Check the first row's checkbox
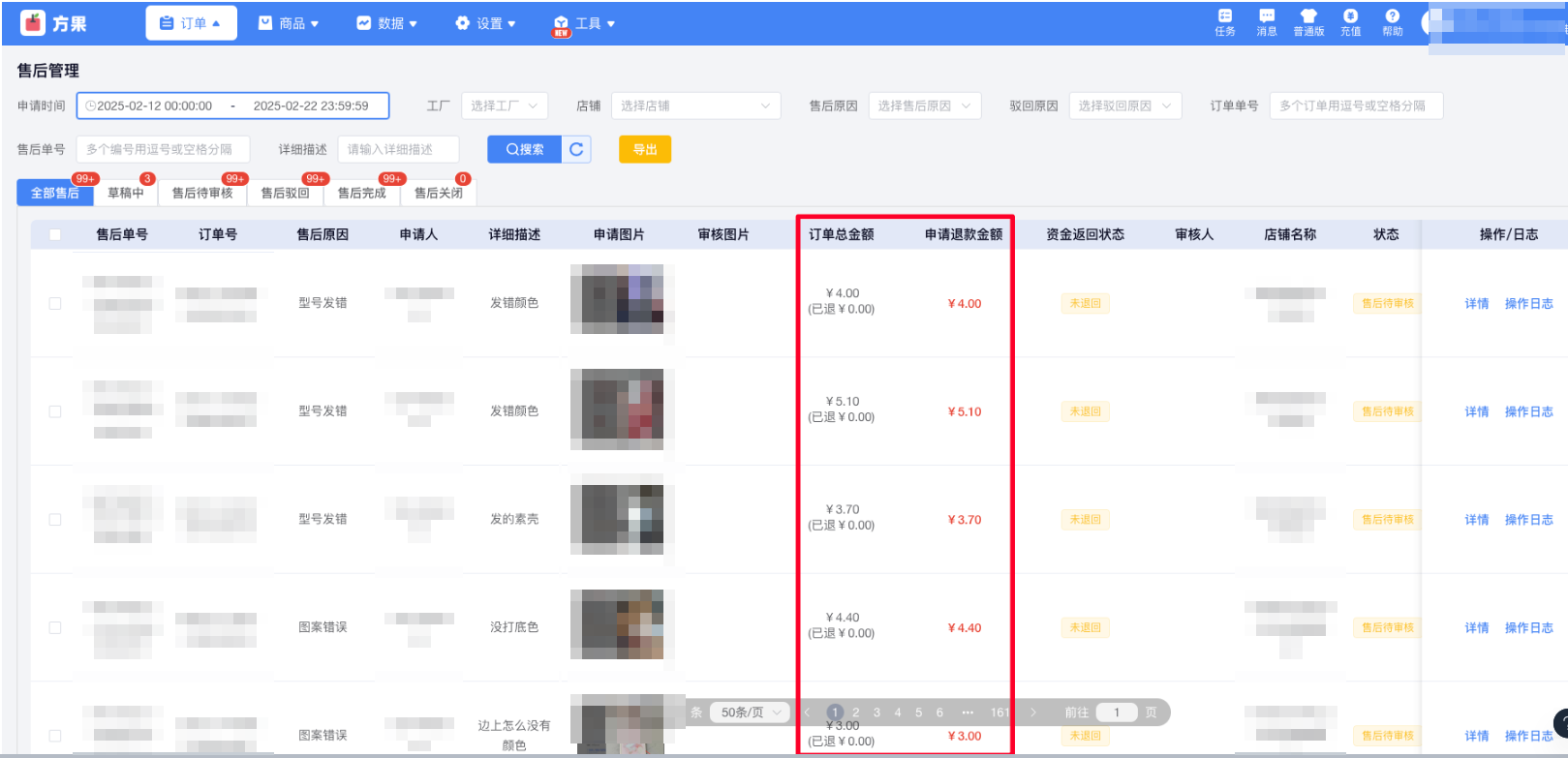This screenshot has width=1568, height=758. pyautogui.click(x=55, y=303)
